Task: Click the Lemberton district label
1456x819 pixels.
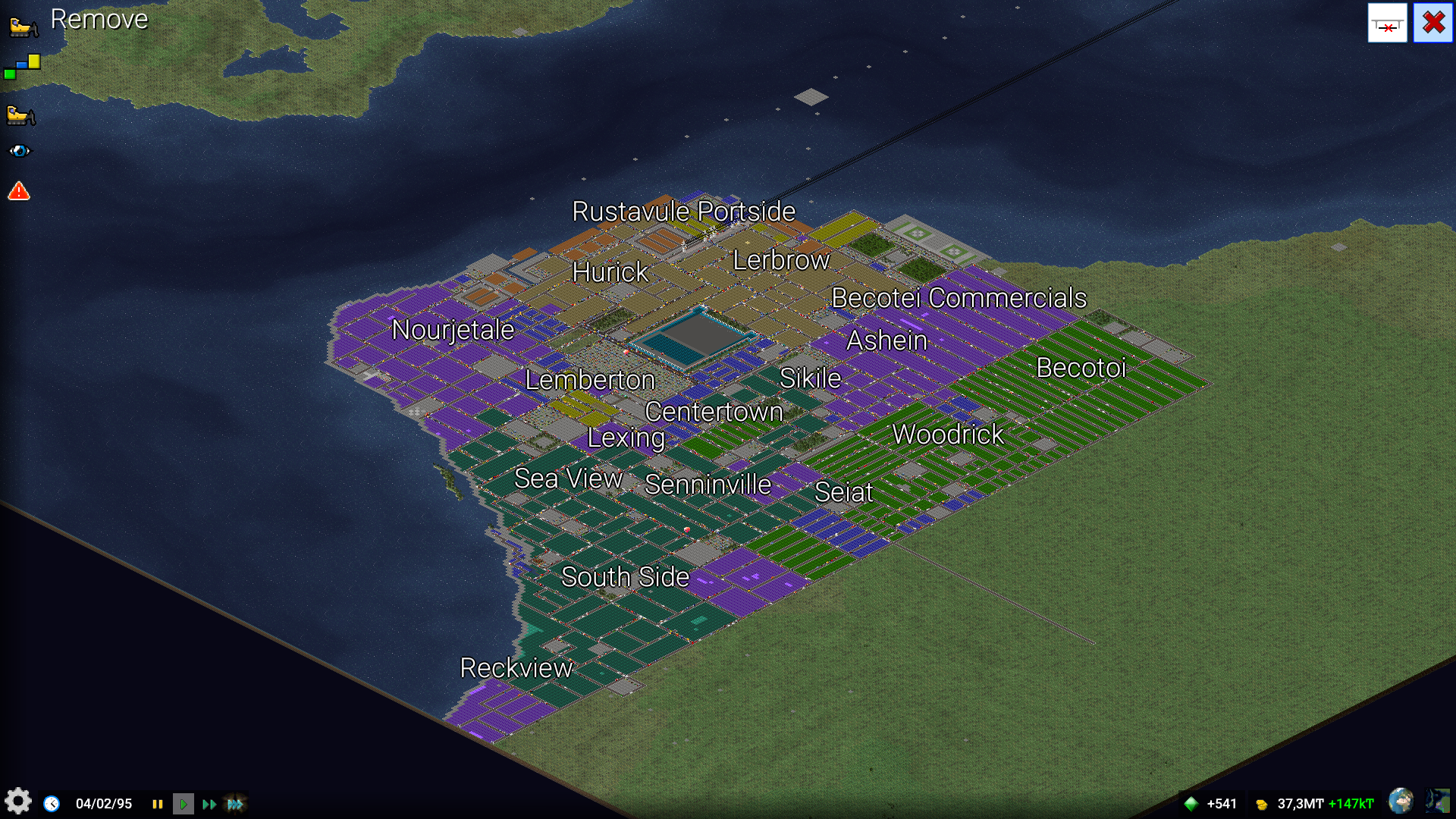Action: pos(589,379)
